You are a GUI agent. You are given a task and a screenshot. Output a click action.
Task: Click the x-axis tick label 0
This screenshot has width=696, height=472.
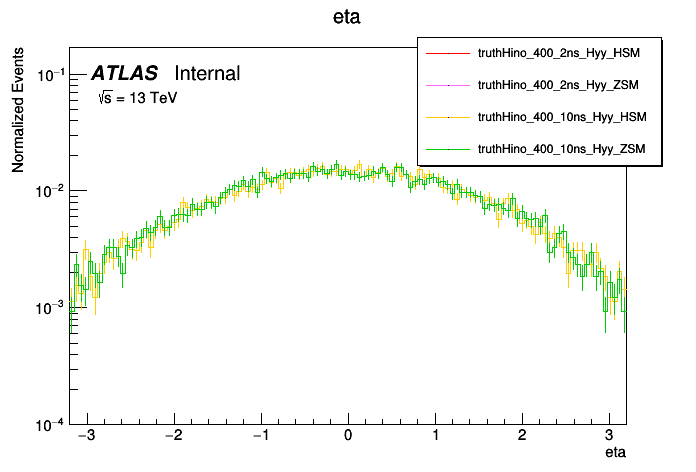tap(348, 436)
